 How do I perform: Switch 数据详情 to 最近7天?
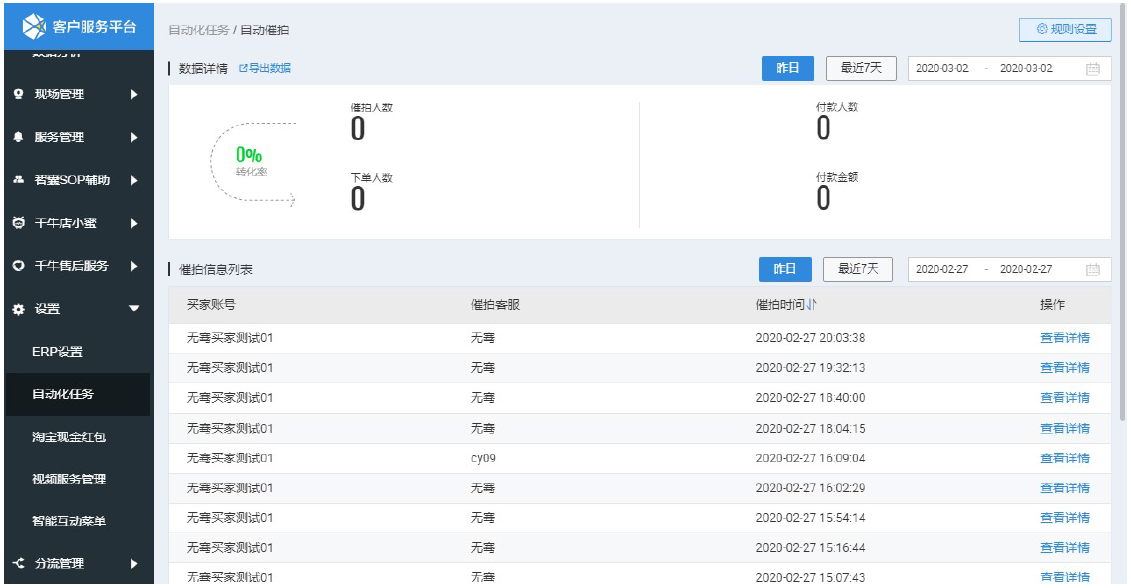861,69
